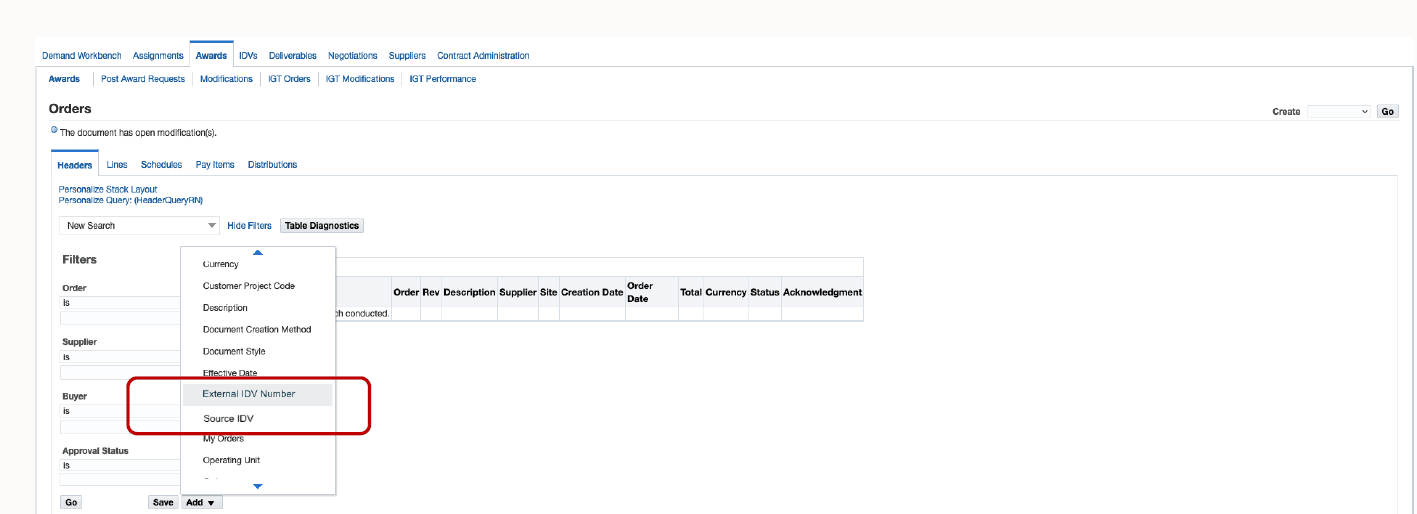Choose External IDV Number option
Image resolution: width=1417 pixels, height=514 pixels.
pyautogui.click(x=258, y=394)
